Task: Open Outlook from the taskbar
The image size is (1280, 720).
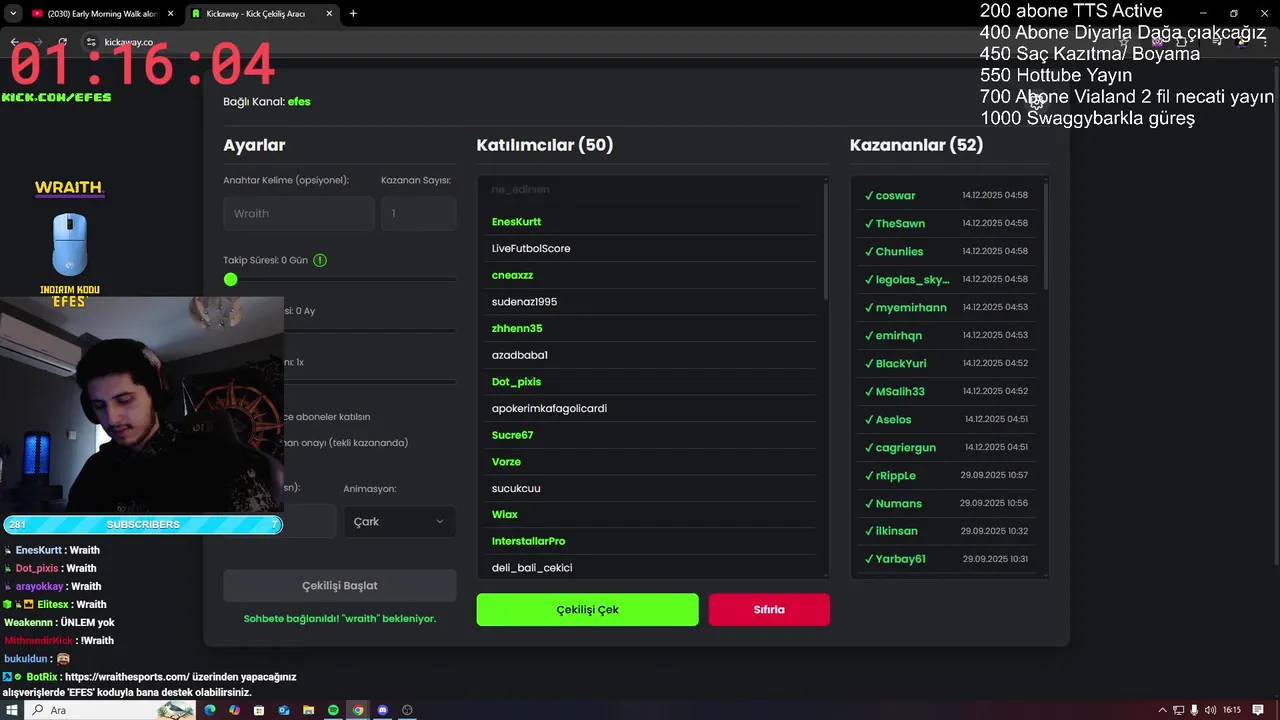Action: coord(284,710)
